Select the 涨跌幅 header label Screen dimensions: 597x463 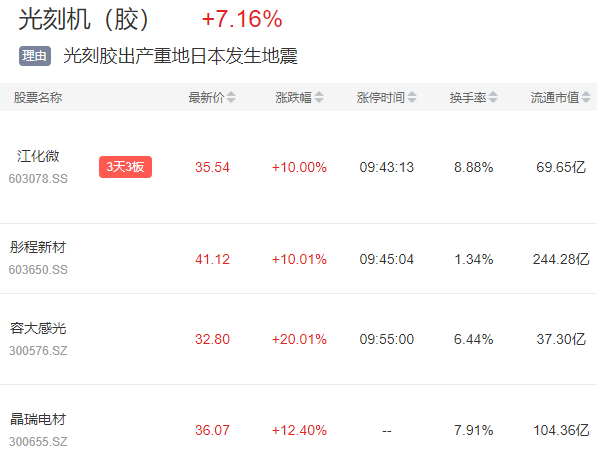(x=294, y=97)
